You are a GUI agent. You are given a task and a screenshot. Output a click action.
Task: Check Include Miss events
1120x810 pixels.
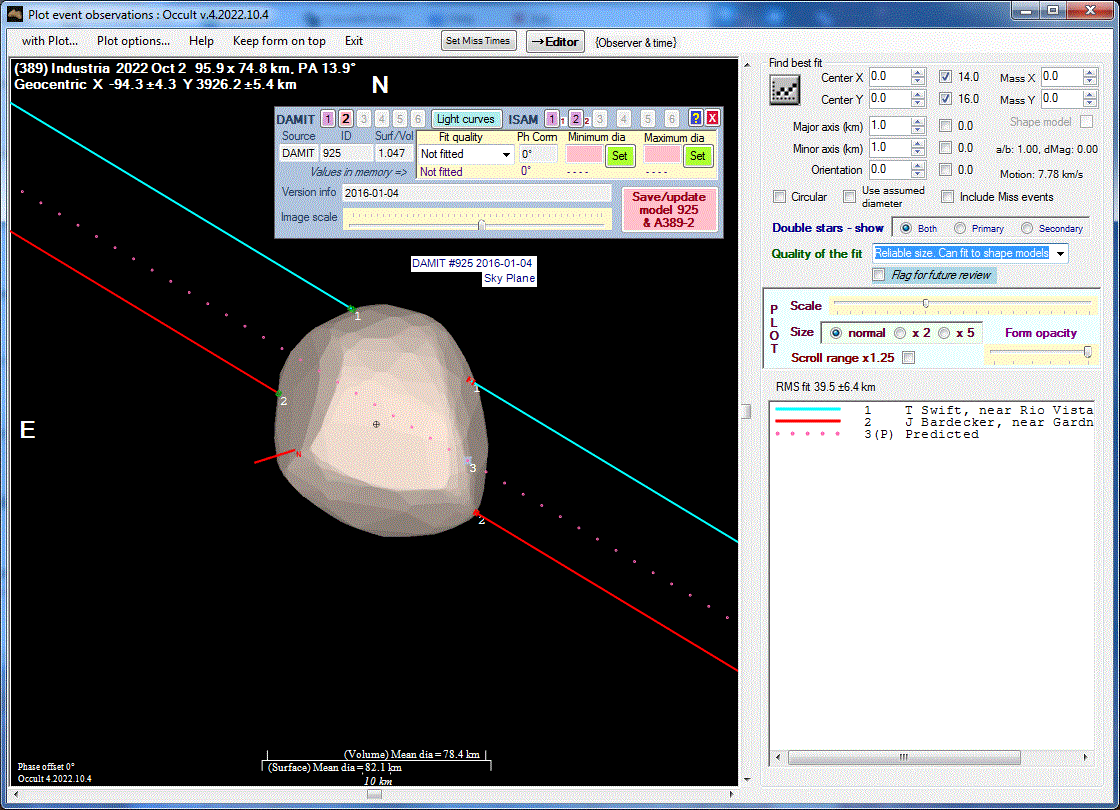click(948, 197)
